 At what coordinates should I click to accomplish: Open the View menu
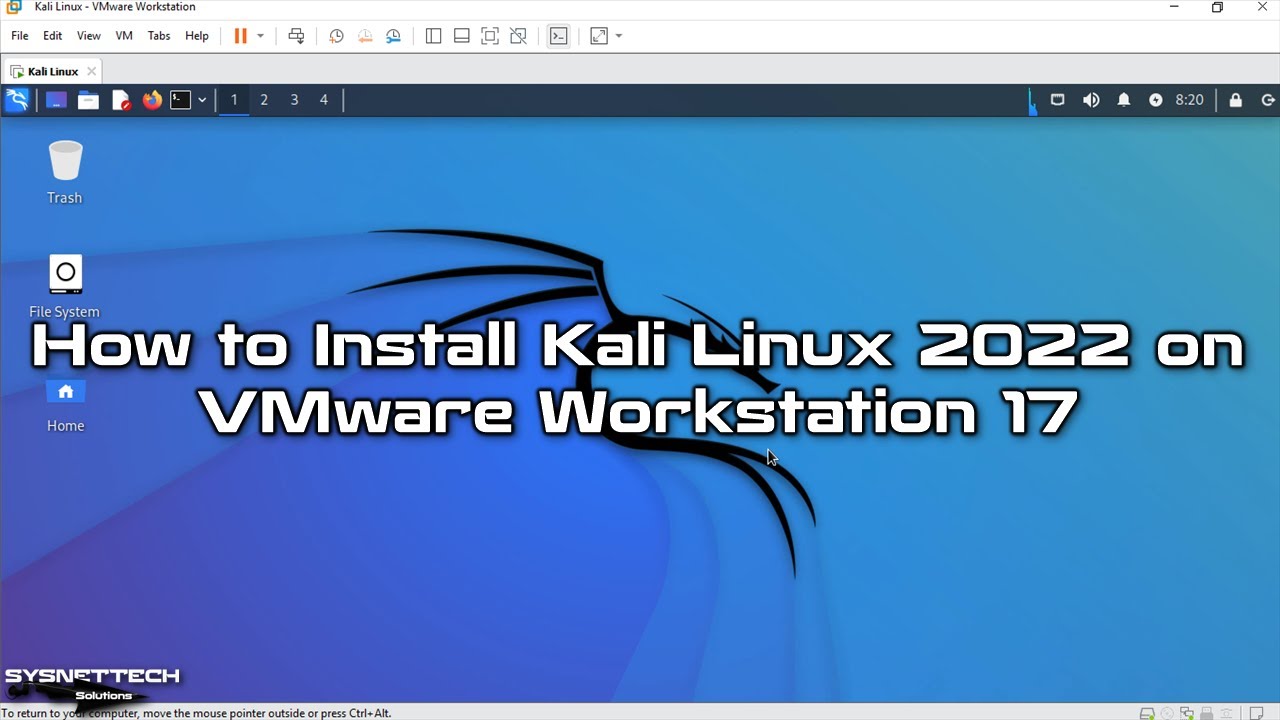89,36
